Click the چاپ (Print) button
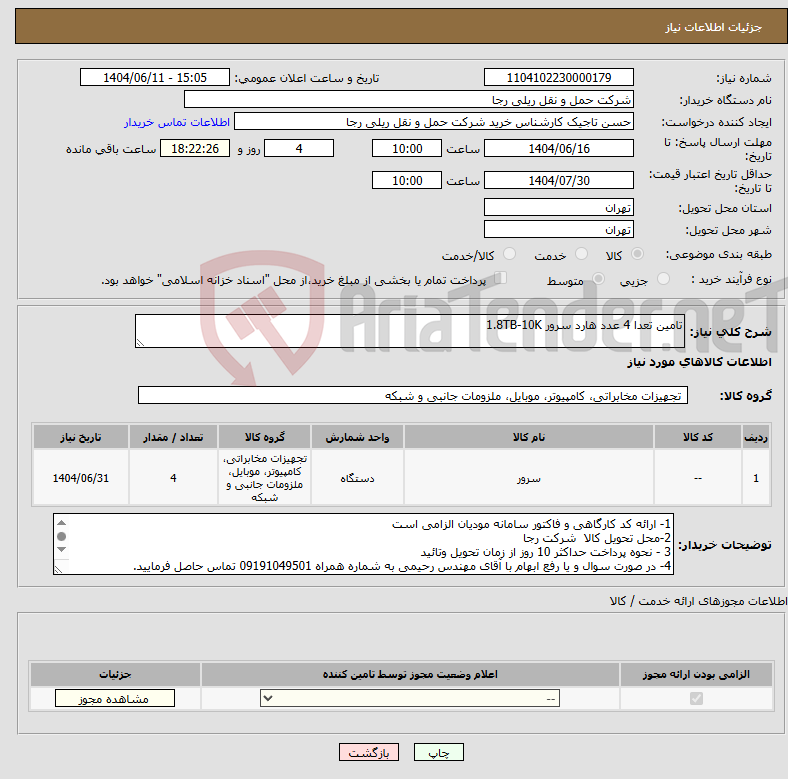This screenshot has height=779, width=788. pos(439,752)
